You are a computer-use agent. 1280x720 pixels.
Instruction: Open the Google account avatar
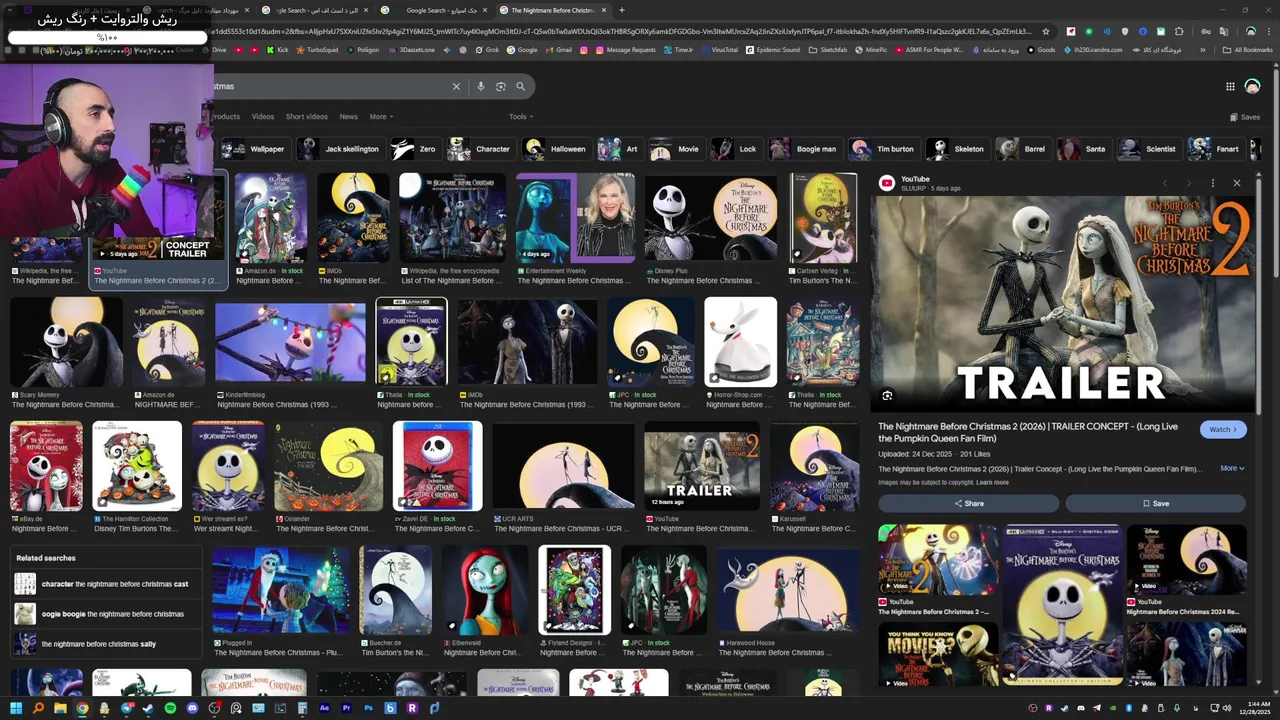click(x=1252, y=86)
